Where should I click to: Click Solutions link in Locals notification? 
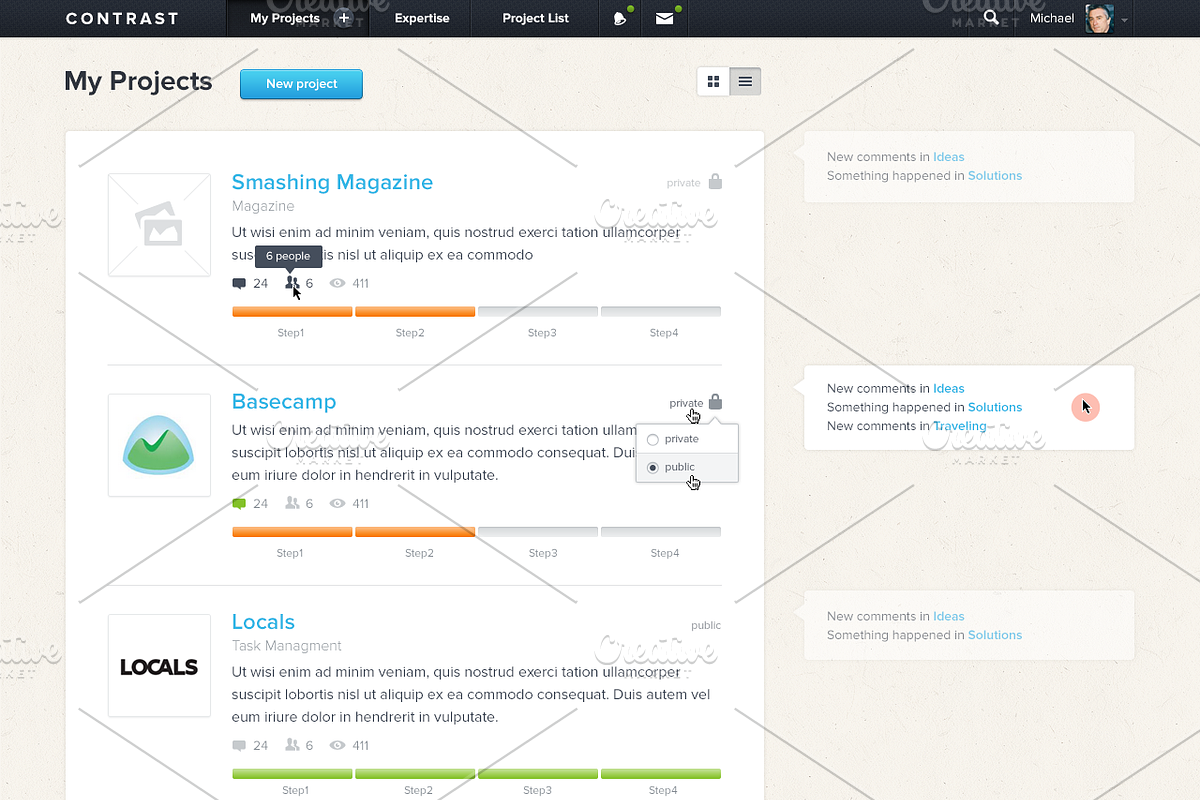click(995, 635)
